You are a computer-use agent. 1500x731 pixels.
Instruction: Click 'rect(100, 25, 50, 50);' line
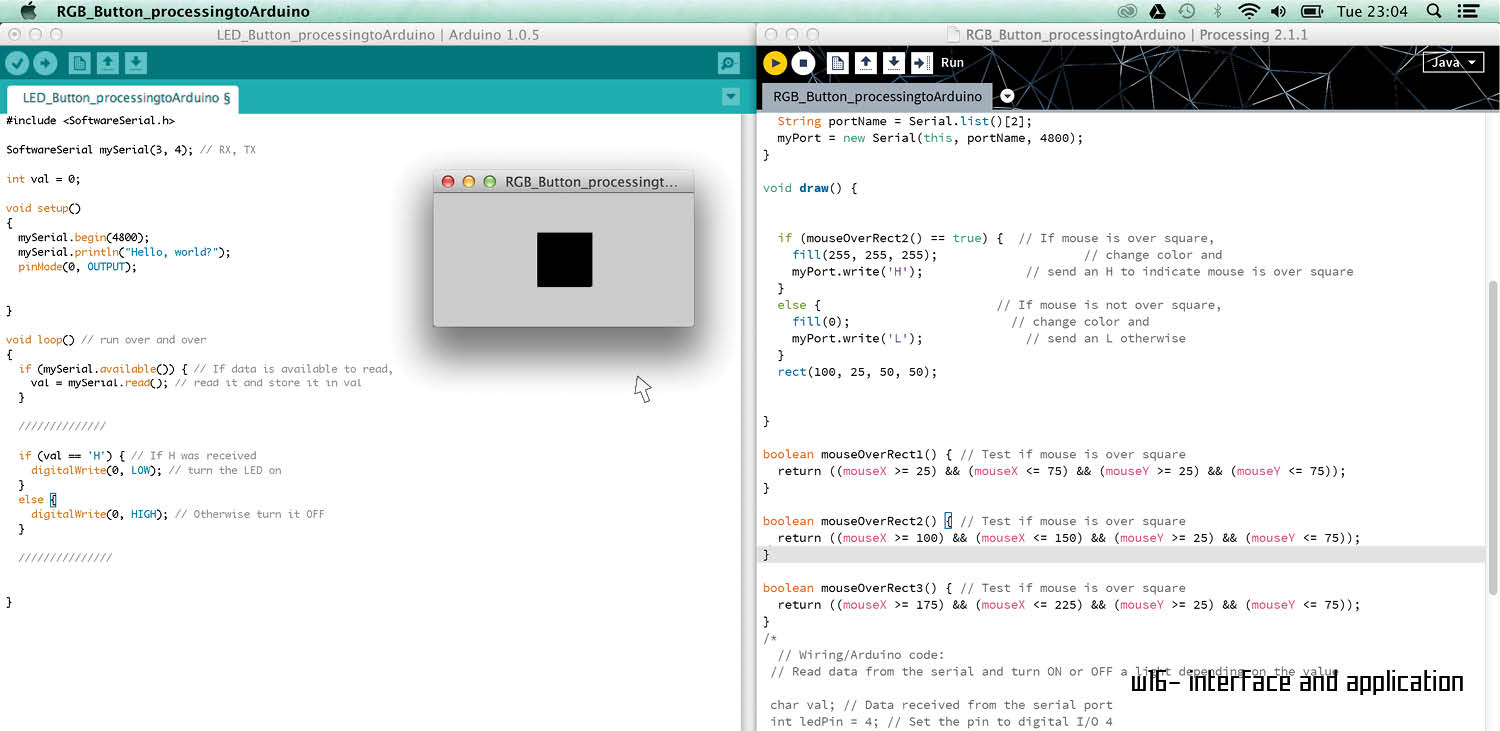coord(857,372)
